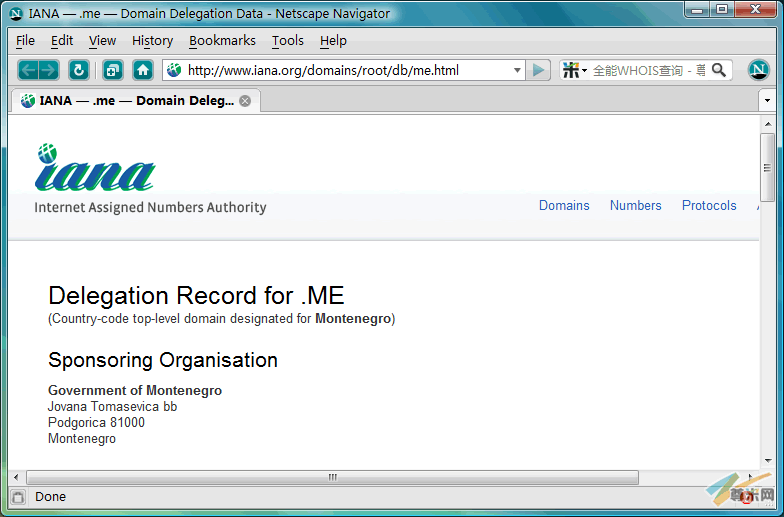
Task: Open the History menu
Action: (152, 40)
